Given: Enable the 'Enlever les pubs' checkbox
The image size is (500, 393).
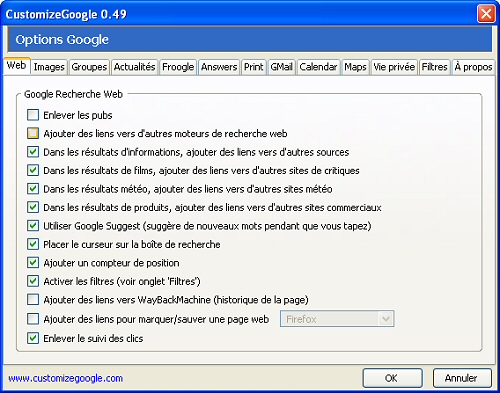Looking at the screenshot, I should (33, 115).
